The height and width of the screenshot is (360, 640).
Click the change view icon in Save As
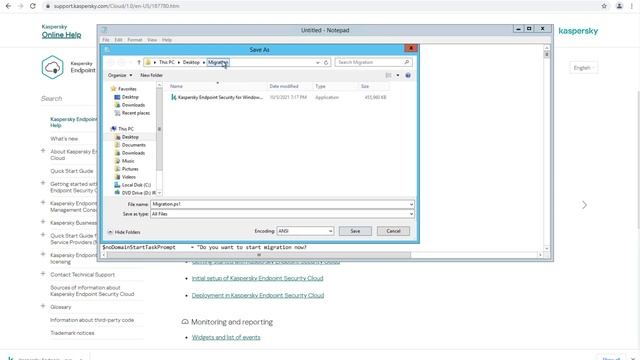389,75
